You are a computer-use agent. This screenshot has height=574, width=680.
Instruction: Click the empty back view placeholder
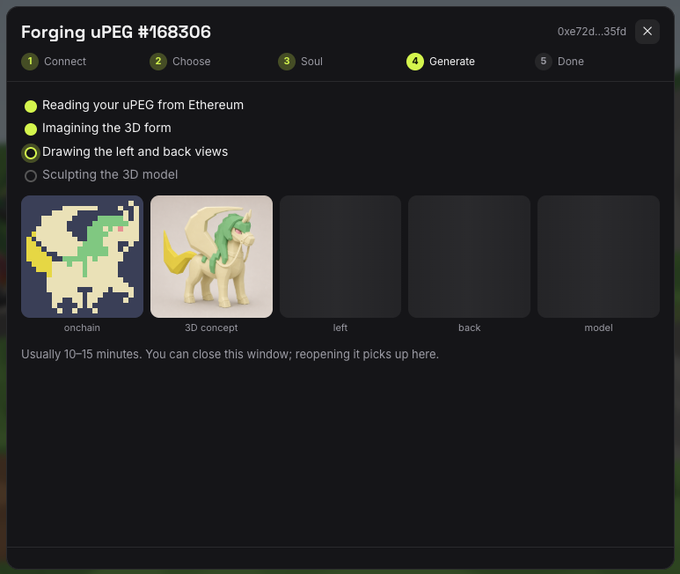pyautogui.click(x=469, y=256)
